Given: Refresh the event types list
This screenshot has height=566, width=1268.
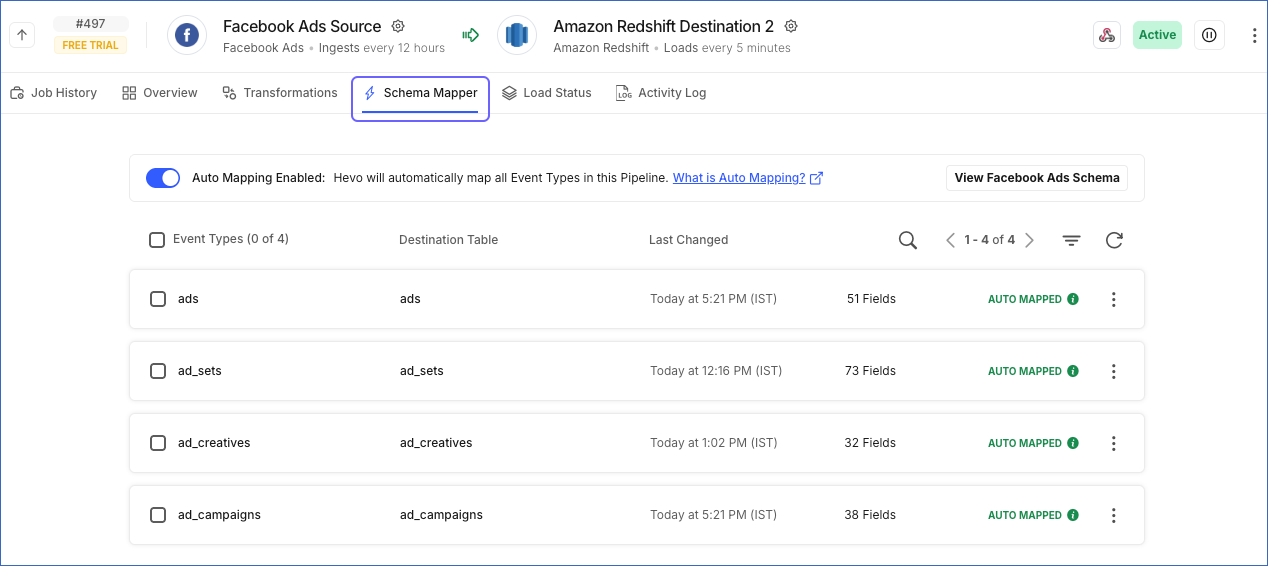Looking at the screenshot, I should point(1114,240).
